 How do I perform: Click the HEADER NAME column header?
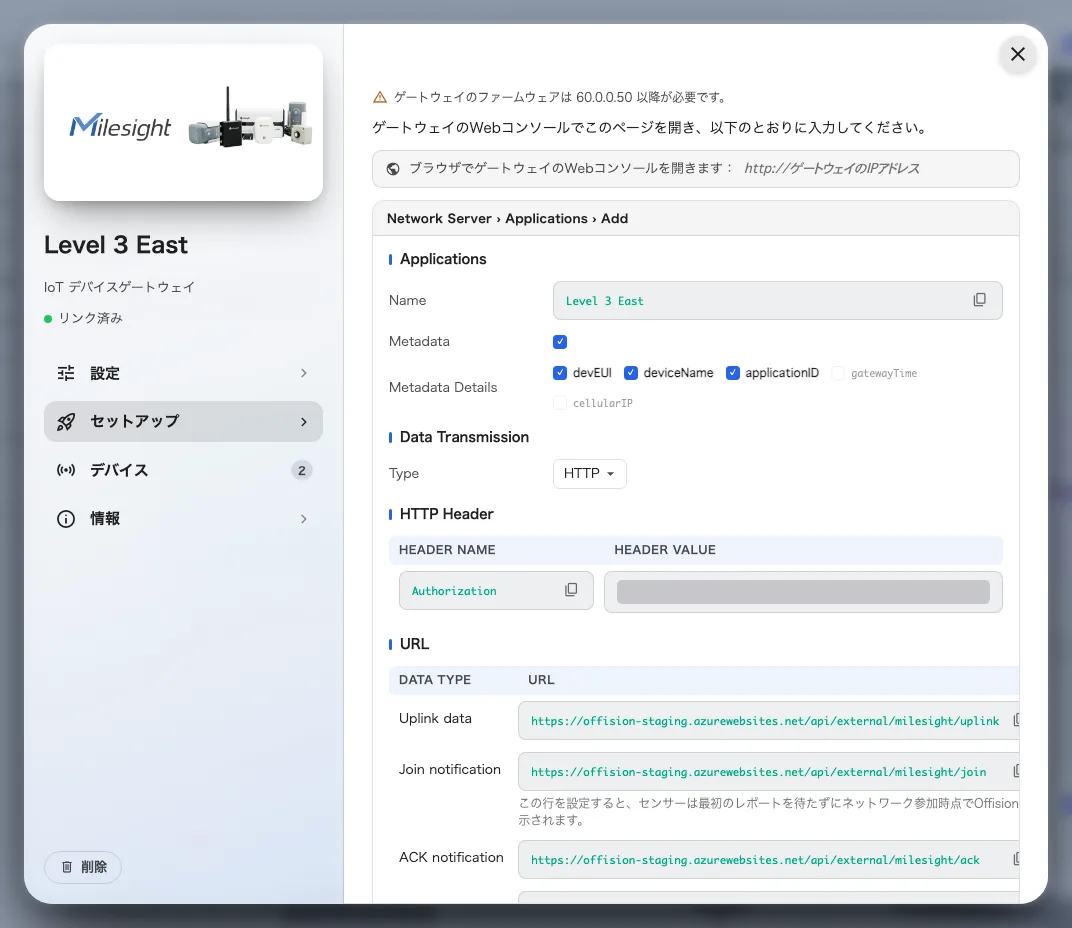(447, 550)
